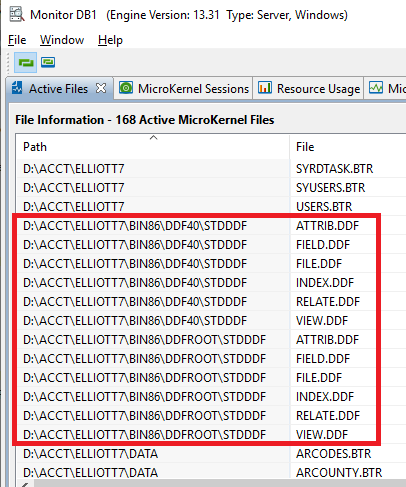The width and height of the screenshot is (406, 487).
Task: Open the File menu
Action: pyautogui.click(x=17, y=40)
